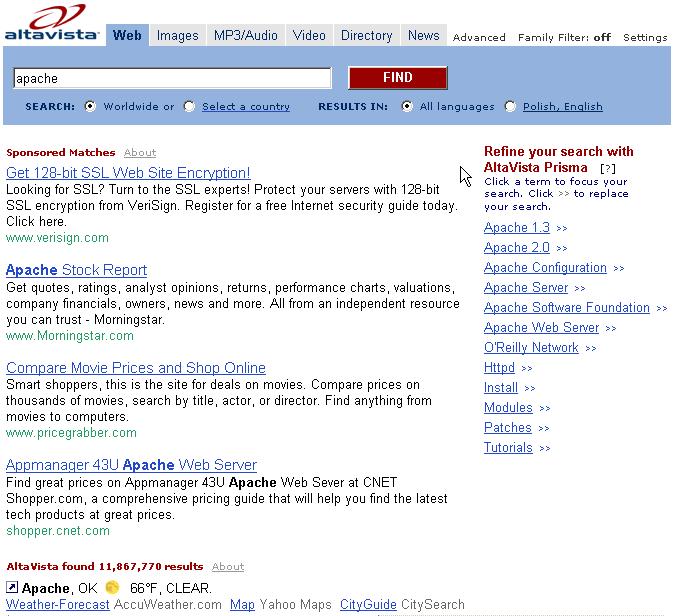Open the Images tab
Viewport: 673px width, 616px height.
(x=177, y=35)
